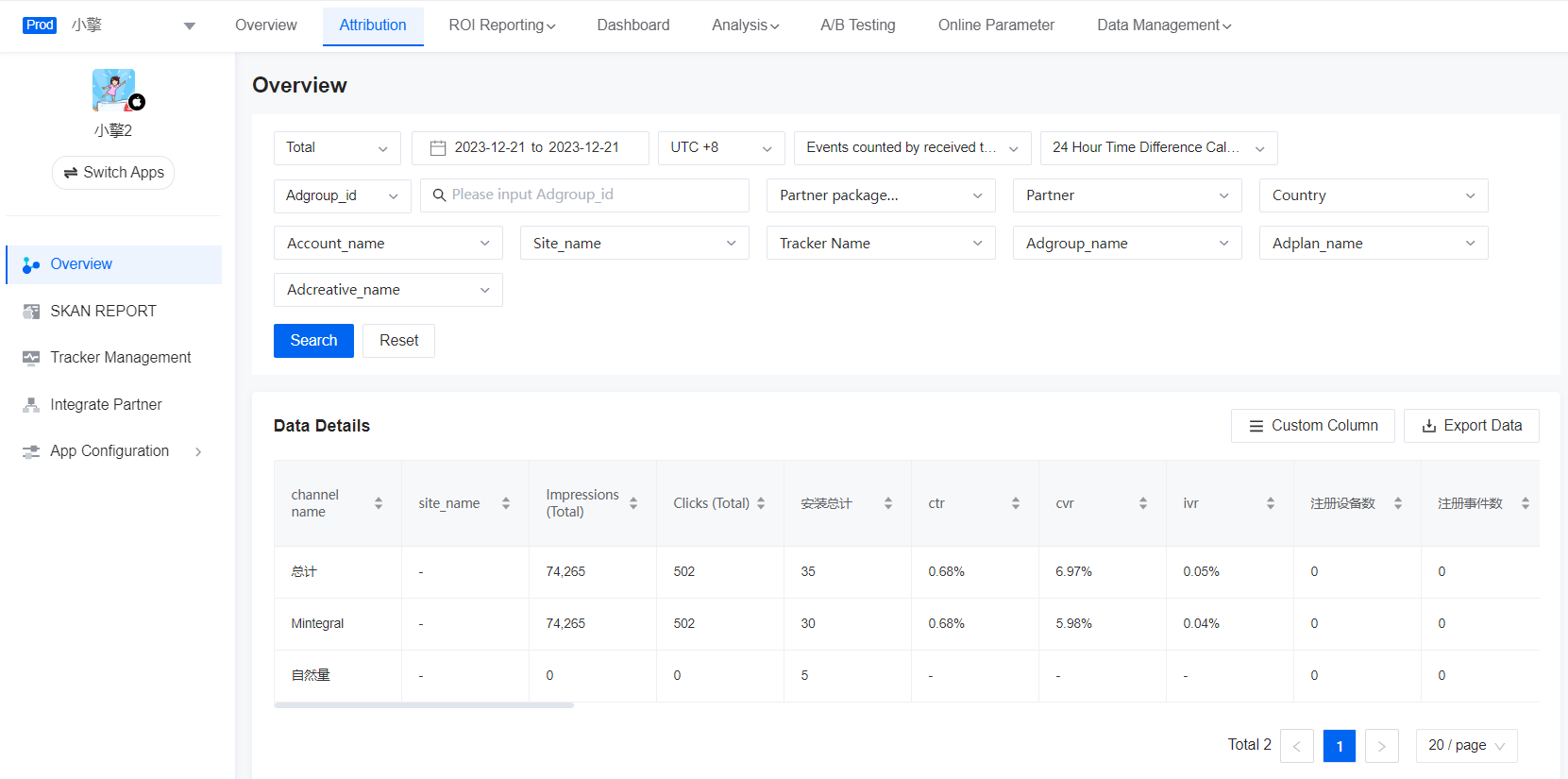Open the A/B Testing tab

coord(857,25)
